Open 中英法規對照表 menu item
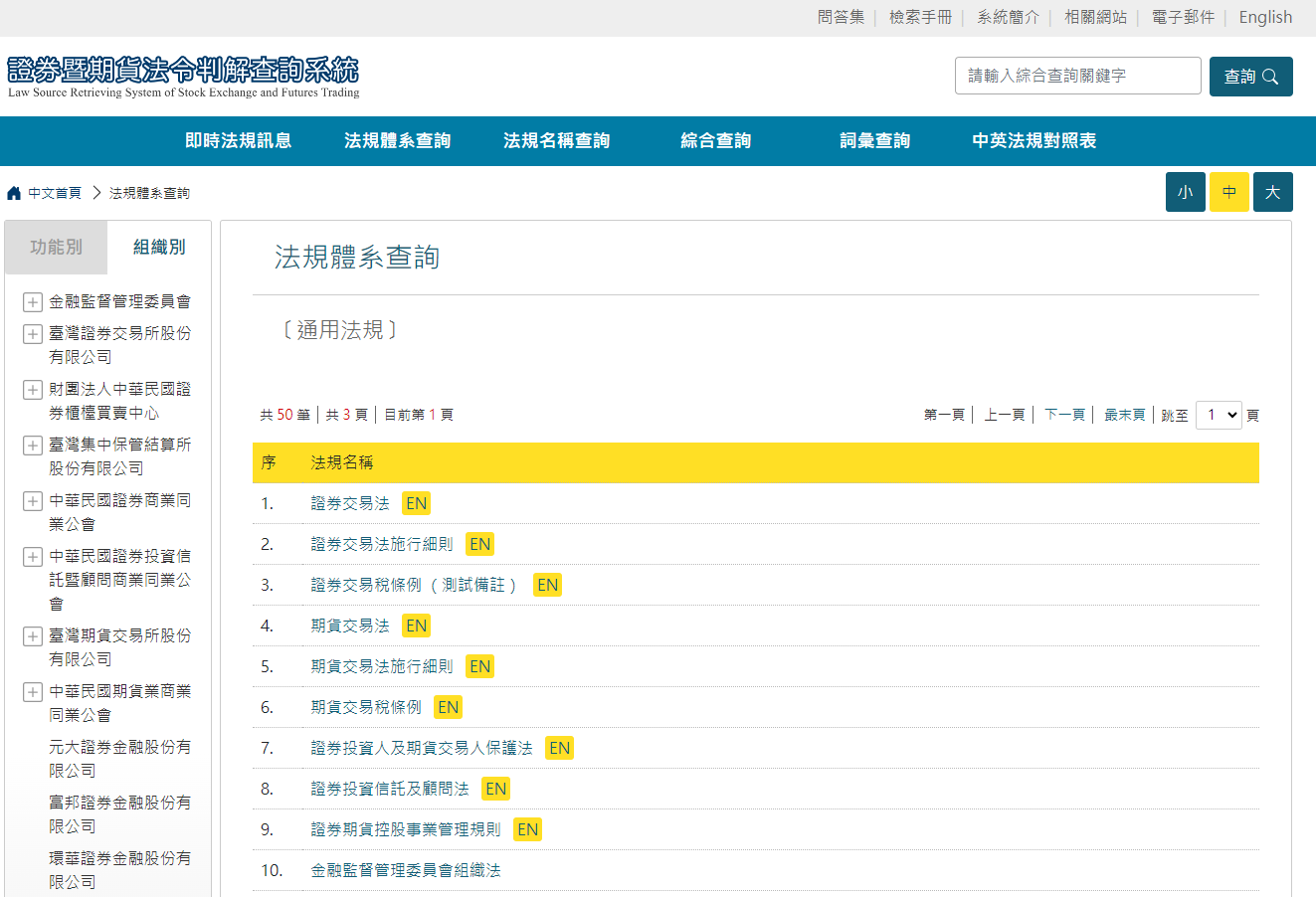Screen dimensions: 1316x897 coord(1034,141)
